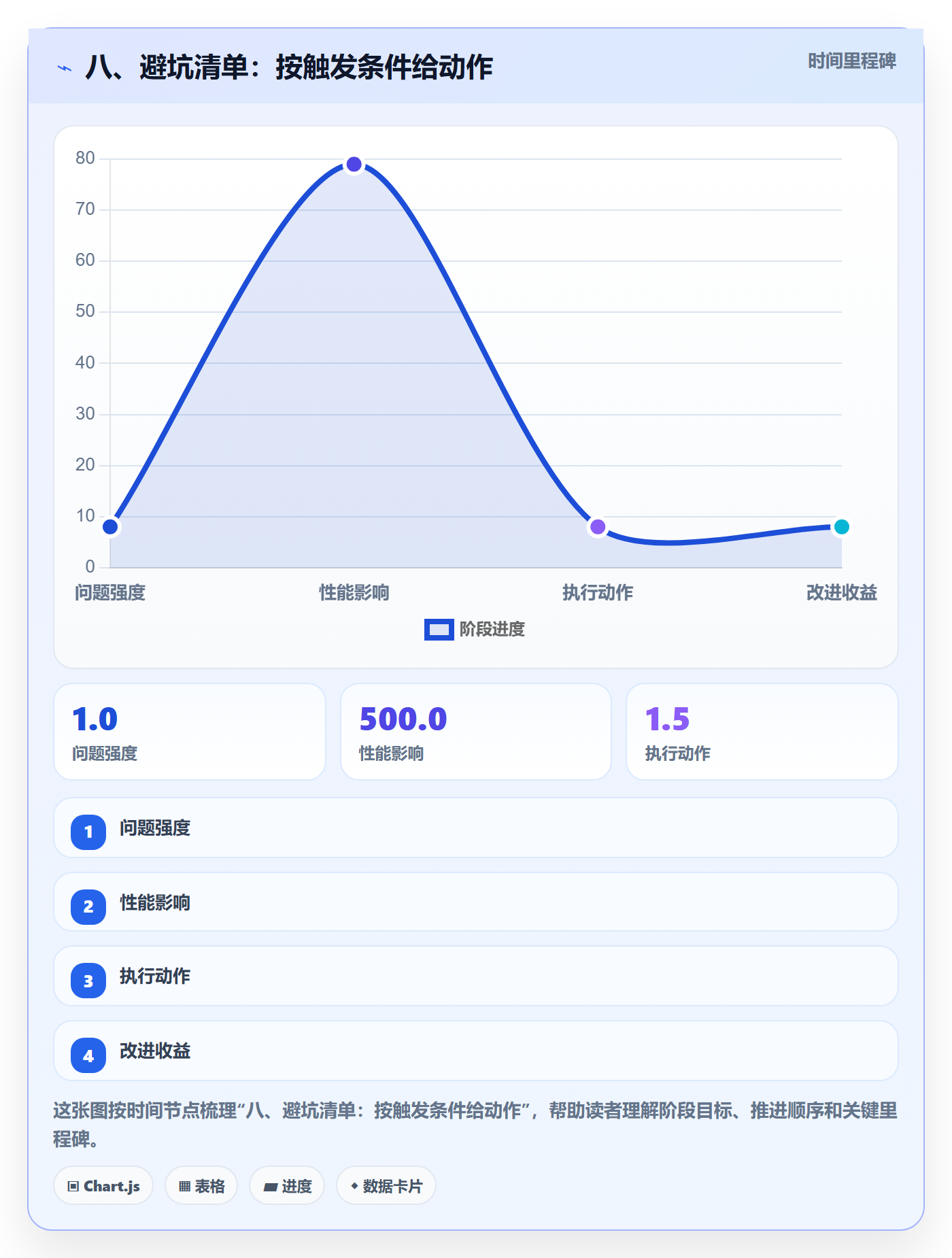Image resolution: width=952 pixels, height=1258 pixels.
Task: Click the description paragraph starting 这张图按时间节点
Action: point(475,1125)
